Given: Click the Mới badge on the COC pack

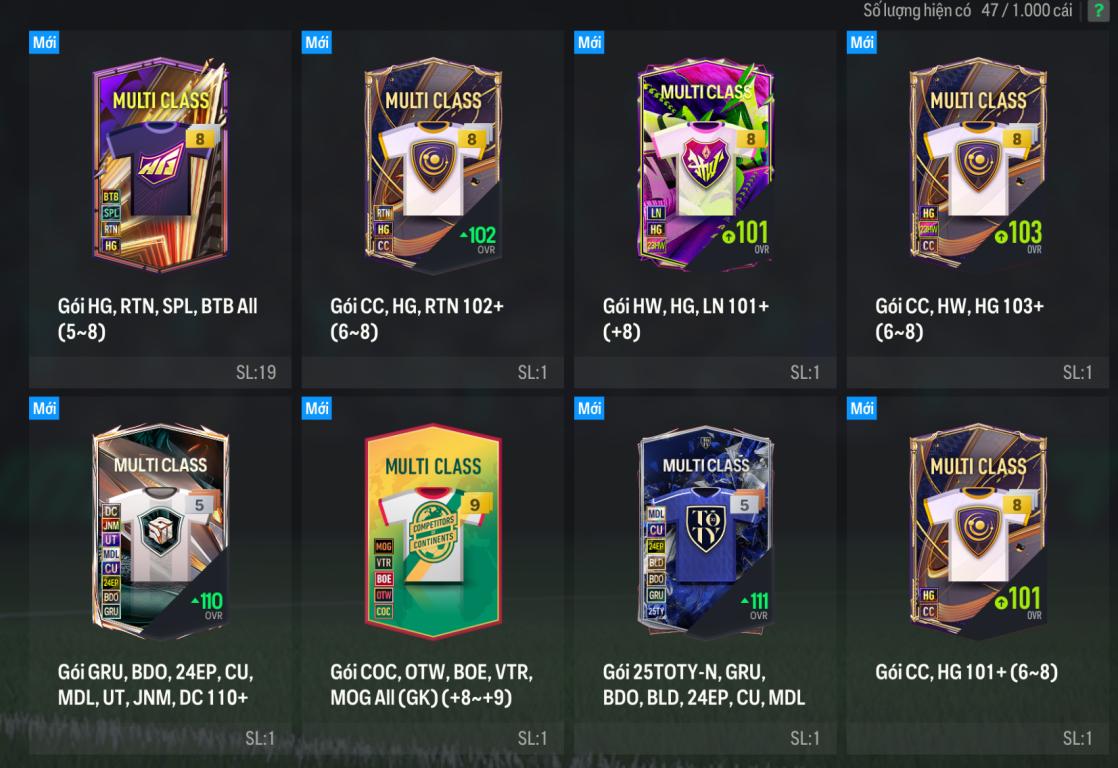Looking at the screenshot, I should pos(317,408).
